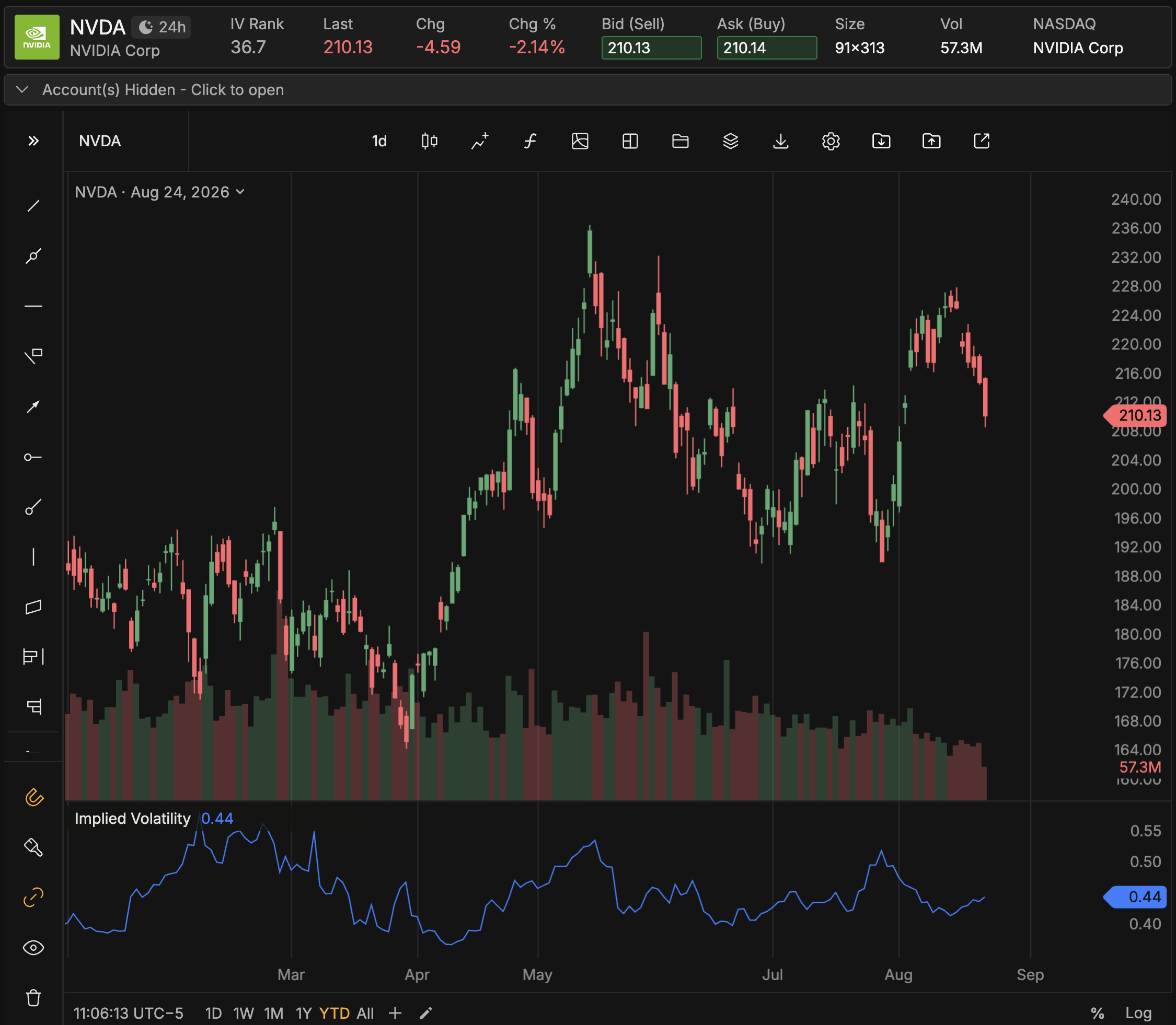
Task: Toggle the magnet snap mode
Action: [x=33, y=797]
